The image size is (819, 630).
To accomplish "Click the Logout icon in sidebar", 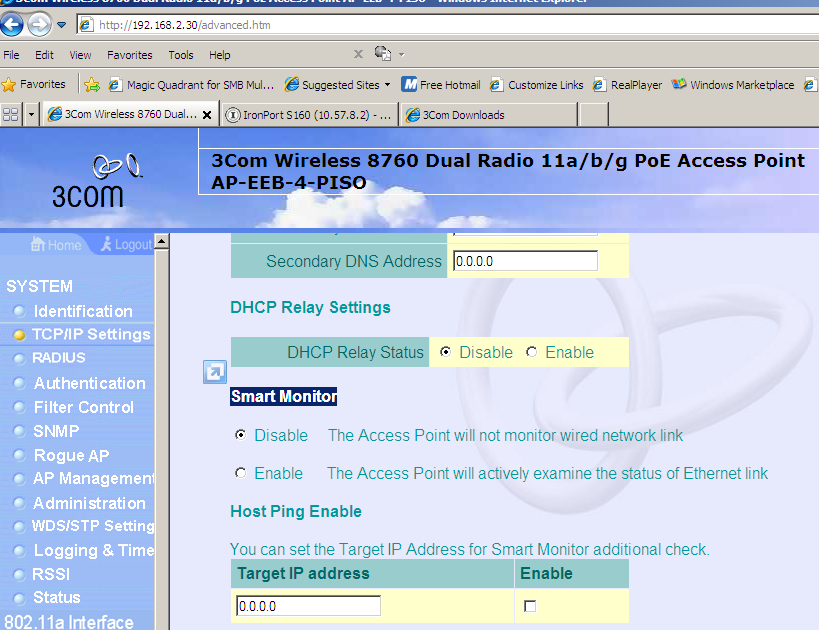I will (106, 243).
